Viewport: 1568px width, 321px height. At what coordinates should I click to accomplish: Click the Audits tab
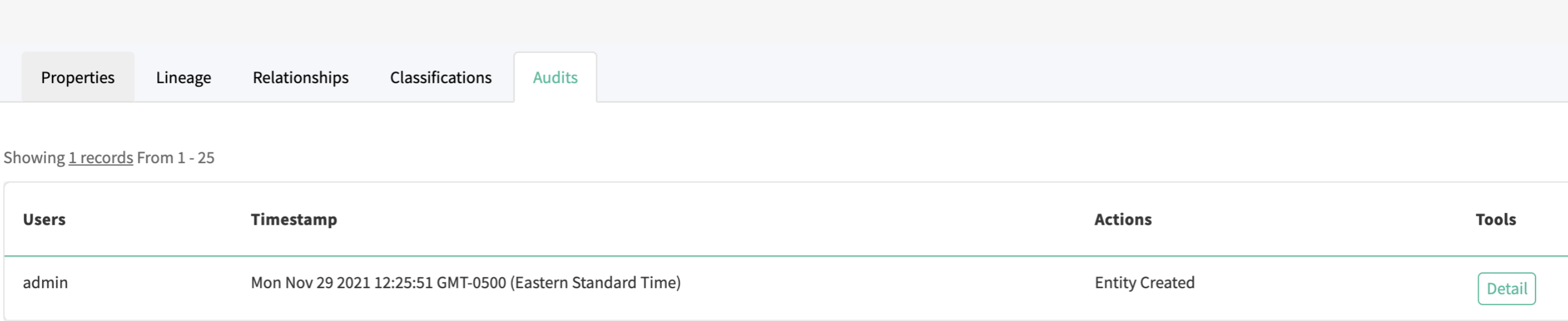(555, 77)
